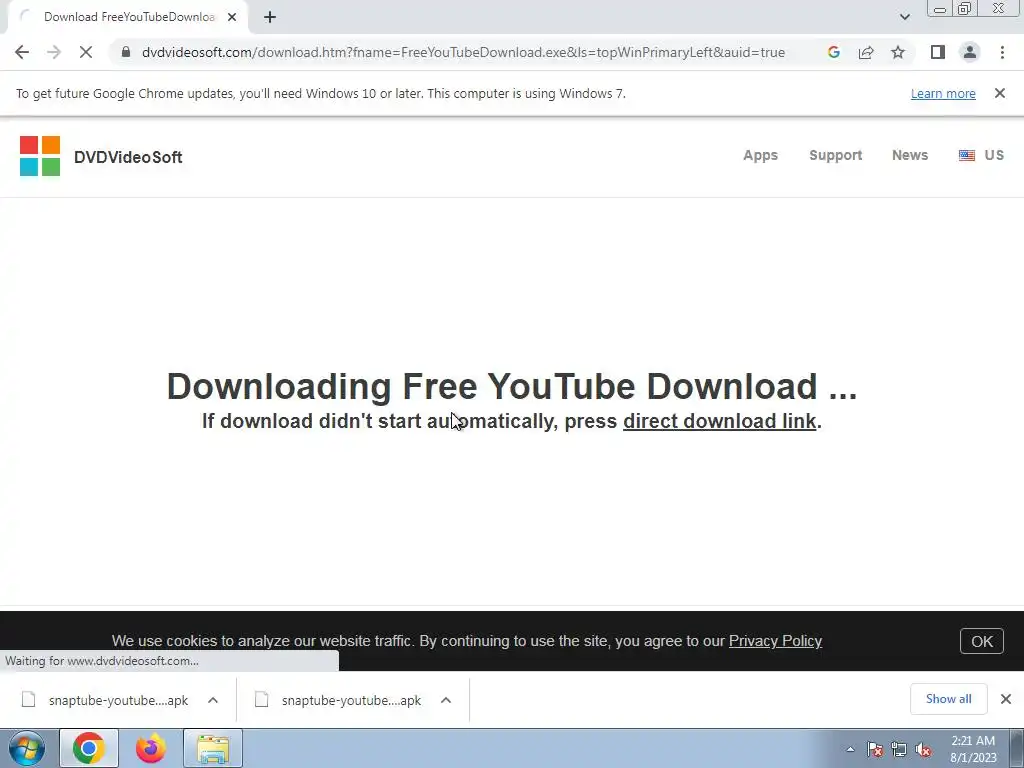This screenshot has width=1024, height=768.
Task: Click the DVDVideoSoft colored squares logo
Action: 40,156
